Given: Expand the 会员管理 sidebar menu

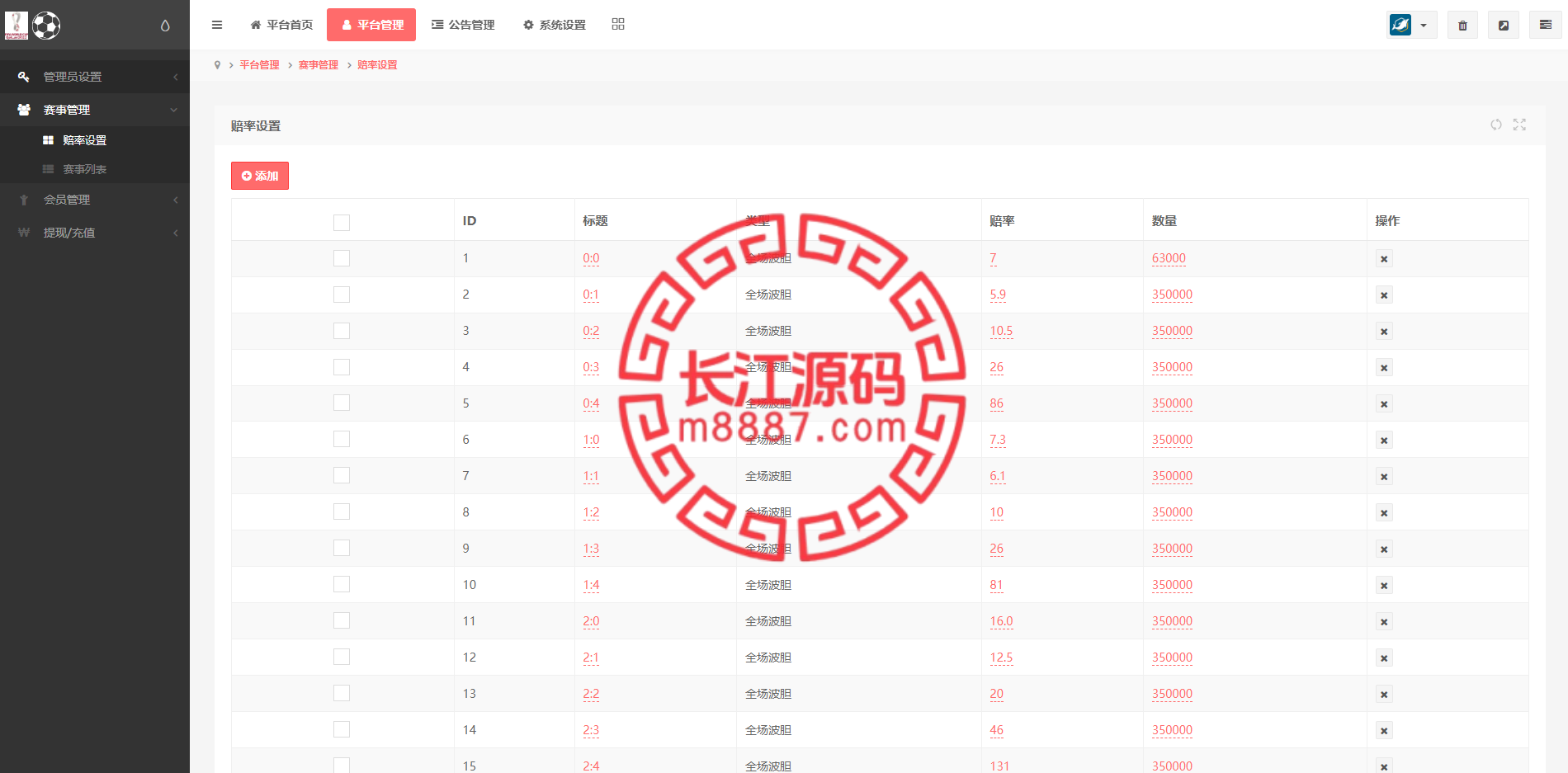Looking at the screenshot, I should click(95, 200).
